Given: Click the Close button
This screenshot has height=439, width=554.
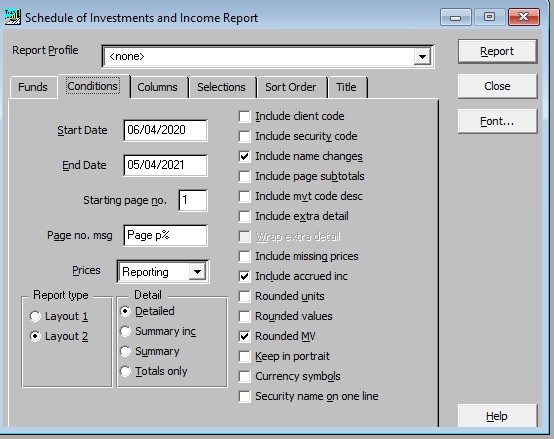Looking at the screenshot, I should click(x=497, y=86).
